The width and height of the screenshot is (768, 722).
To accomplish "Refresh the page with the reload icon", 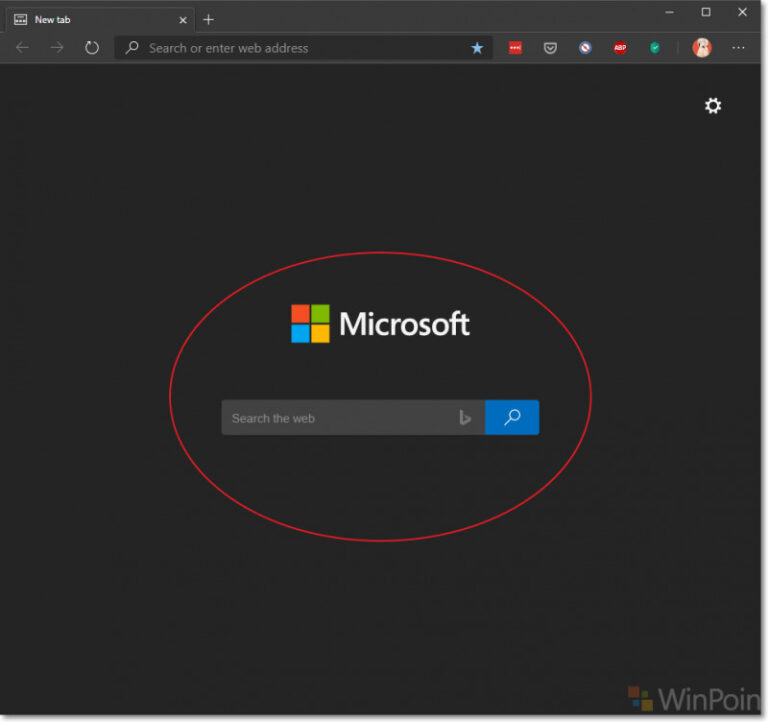I will 92,48.
